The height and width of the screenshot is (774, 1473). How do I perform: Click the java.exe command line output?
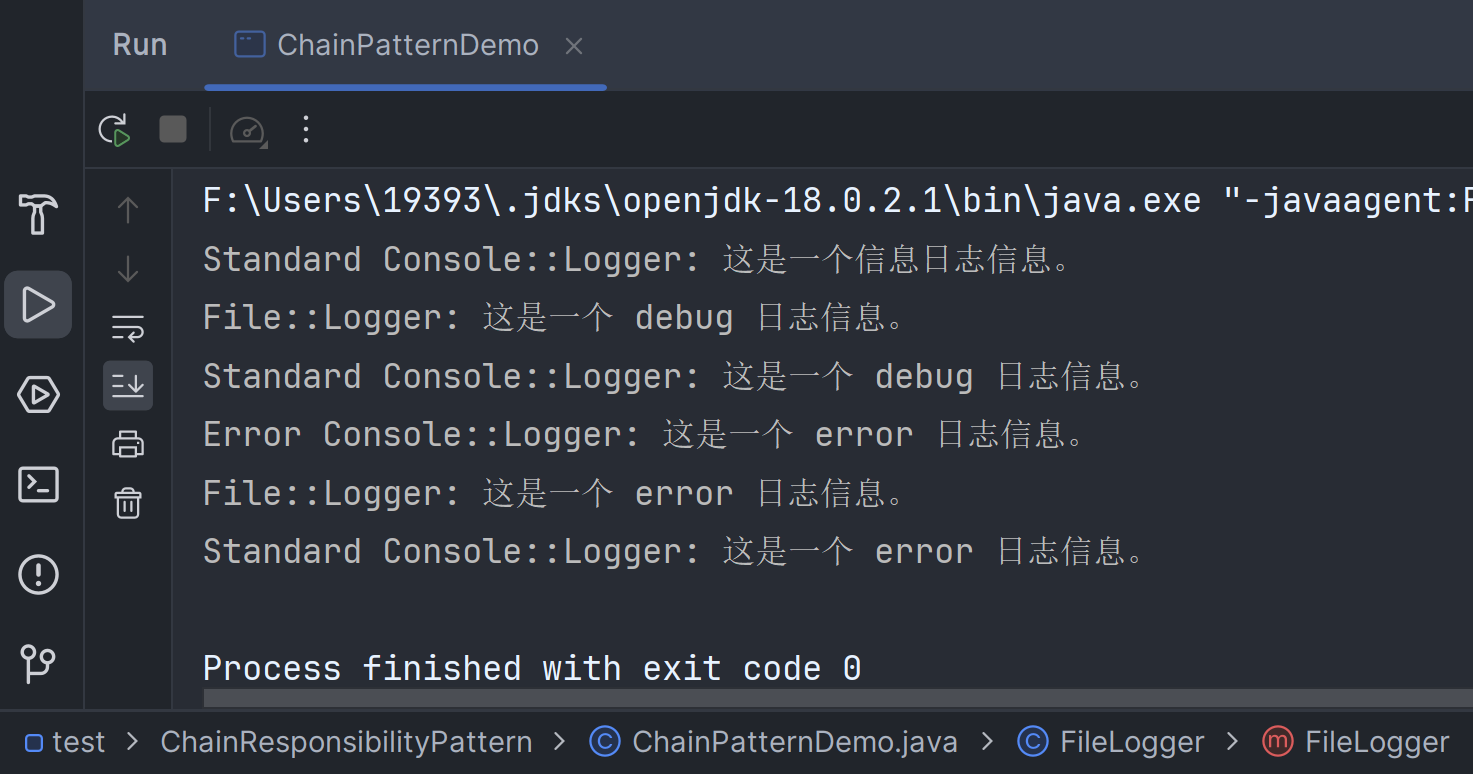coord(837,201)
